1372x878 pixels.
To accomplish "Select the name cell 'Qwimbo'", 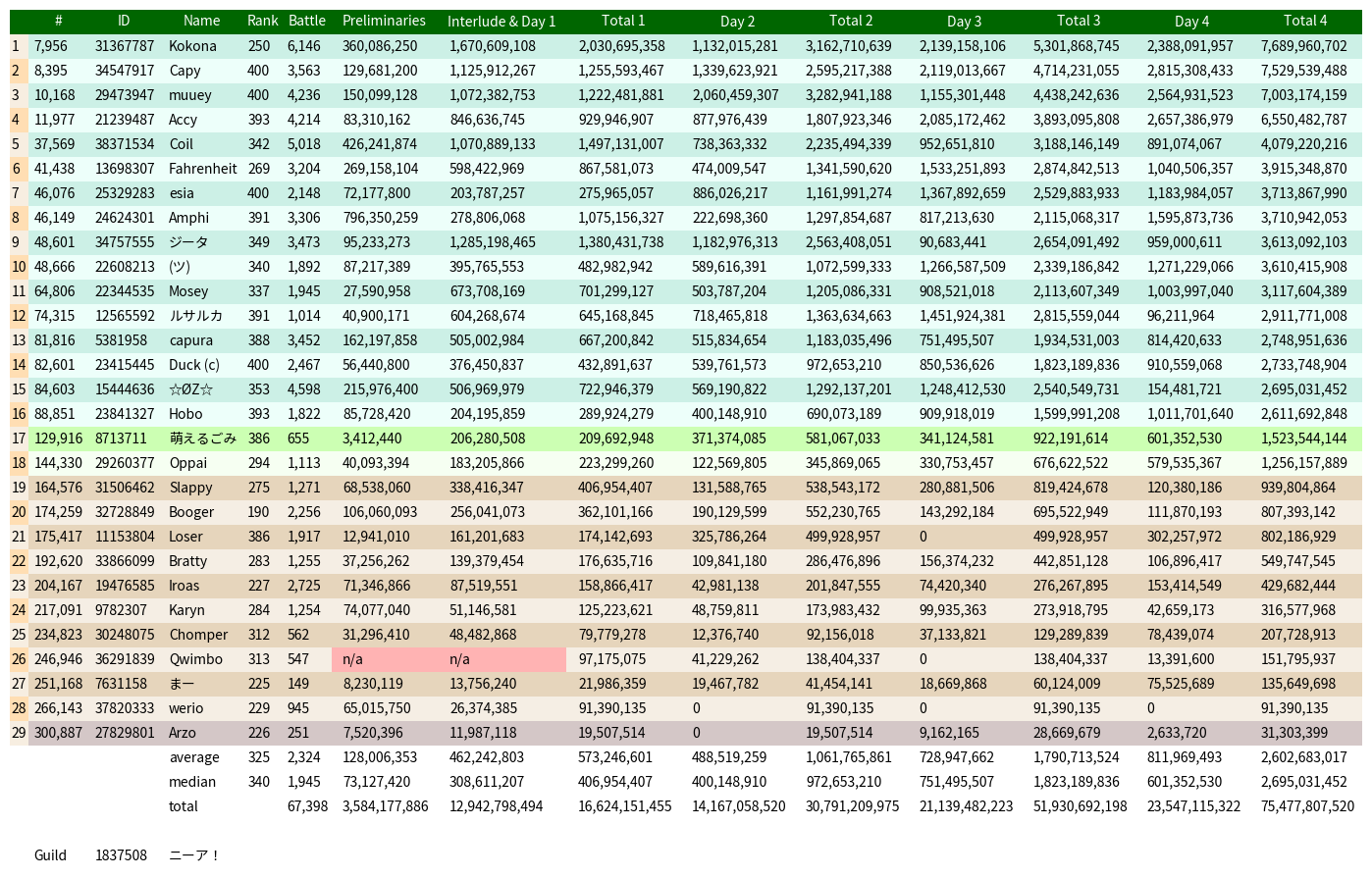I will pyautogui.click(x=195, y=659).
